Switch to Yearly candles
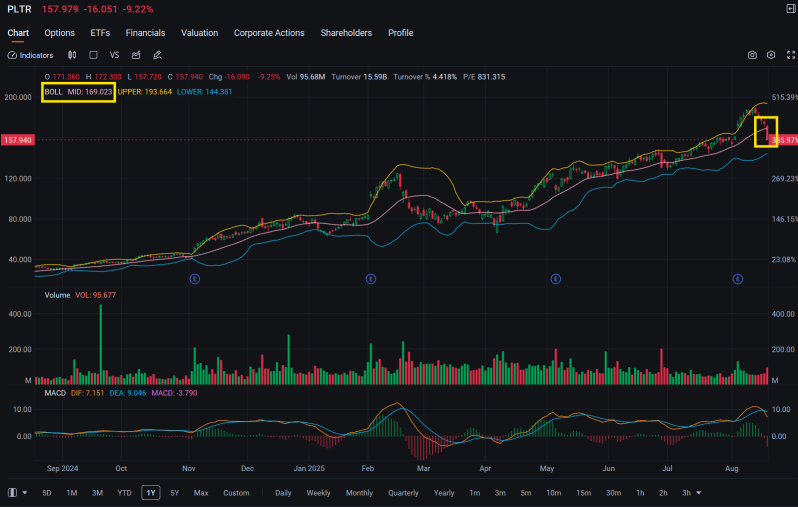Viewport: 798px width, 507px height. (444, 493)
